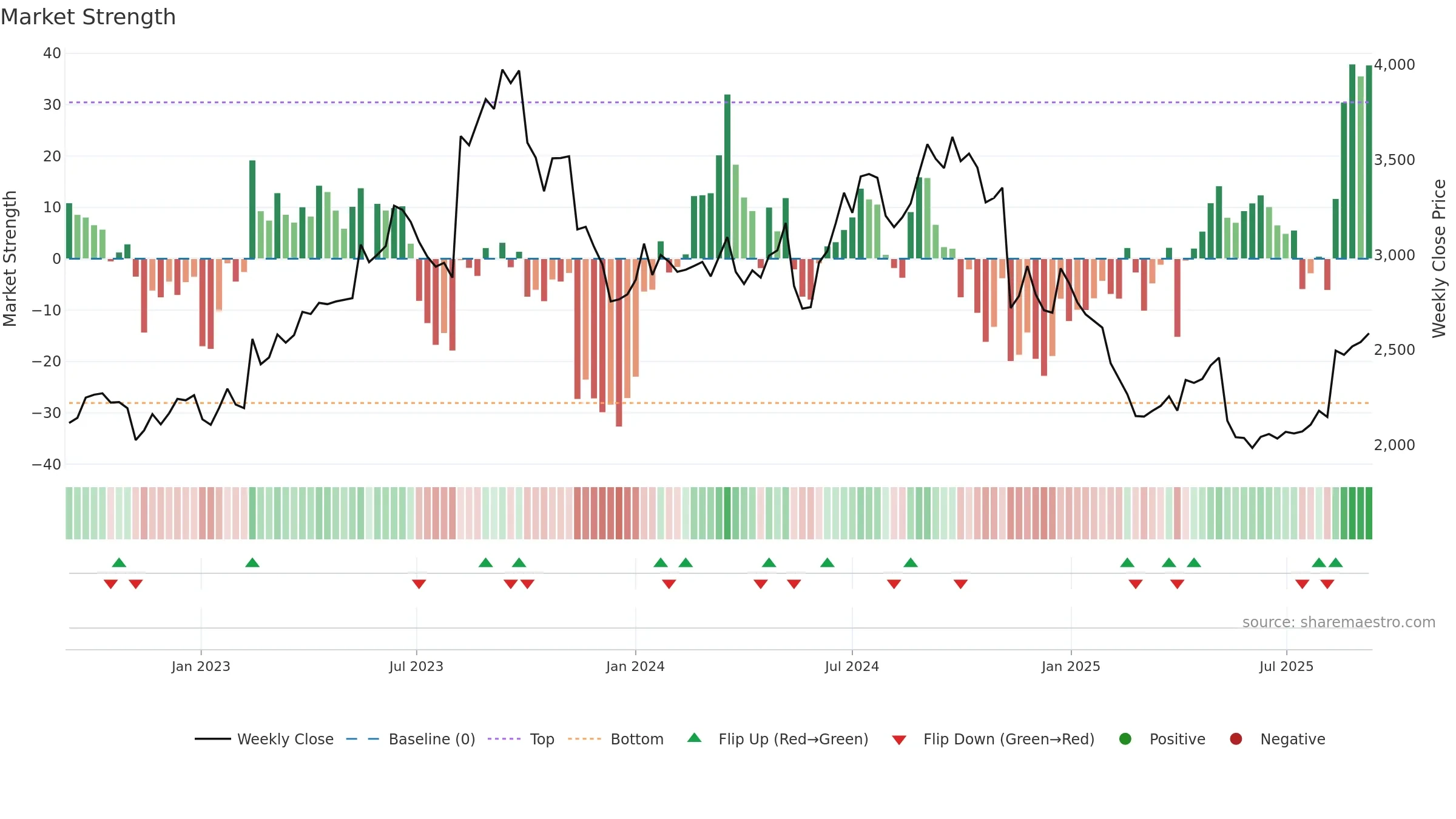Toggle the Baseline (0) legend entry

click(411, 739)
